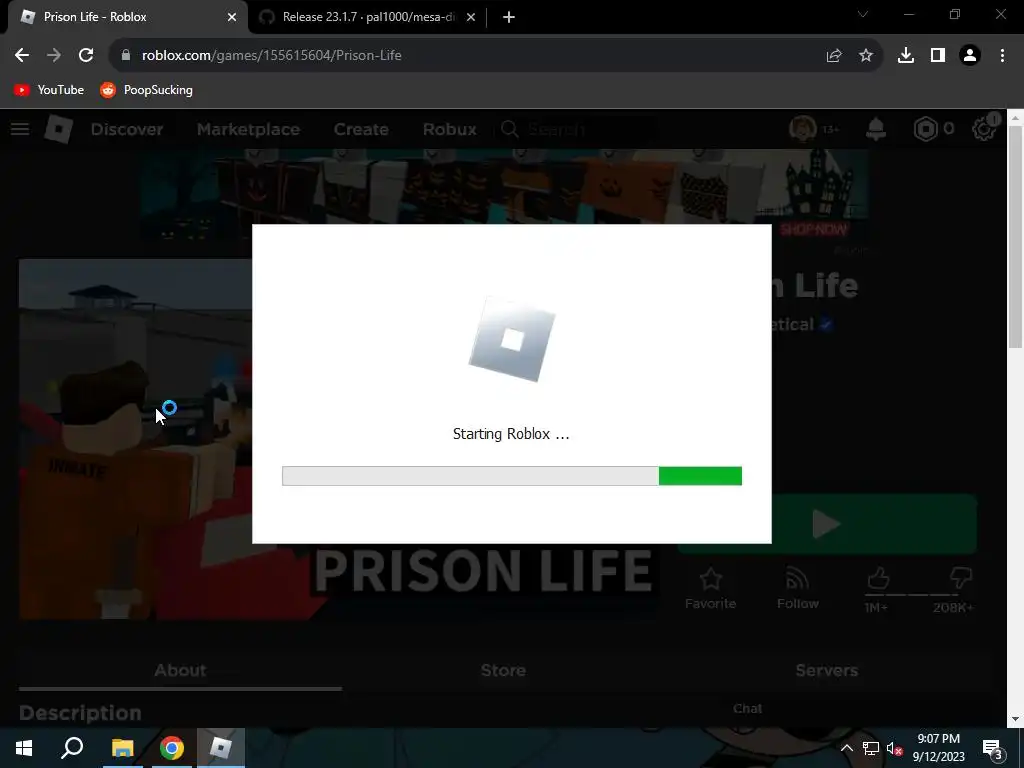Open the Roblox notifications bell
The width and height of the screenshot is (1024, 768).
click(876, 129)
